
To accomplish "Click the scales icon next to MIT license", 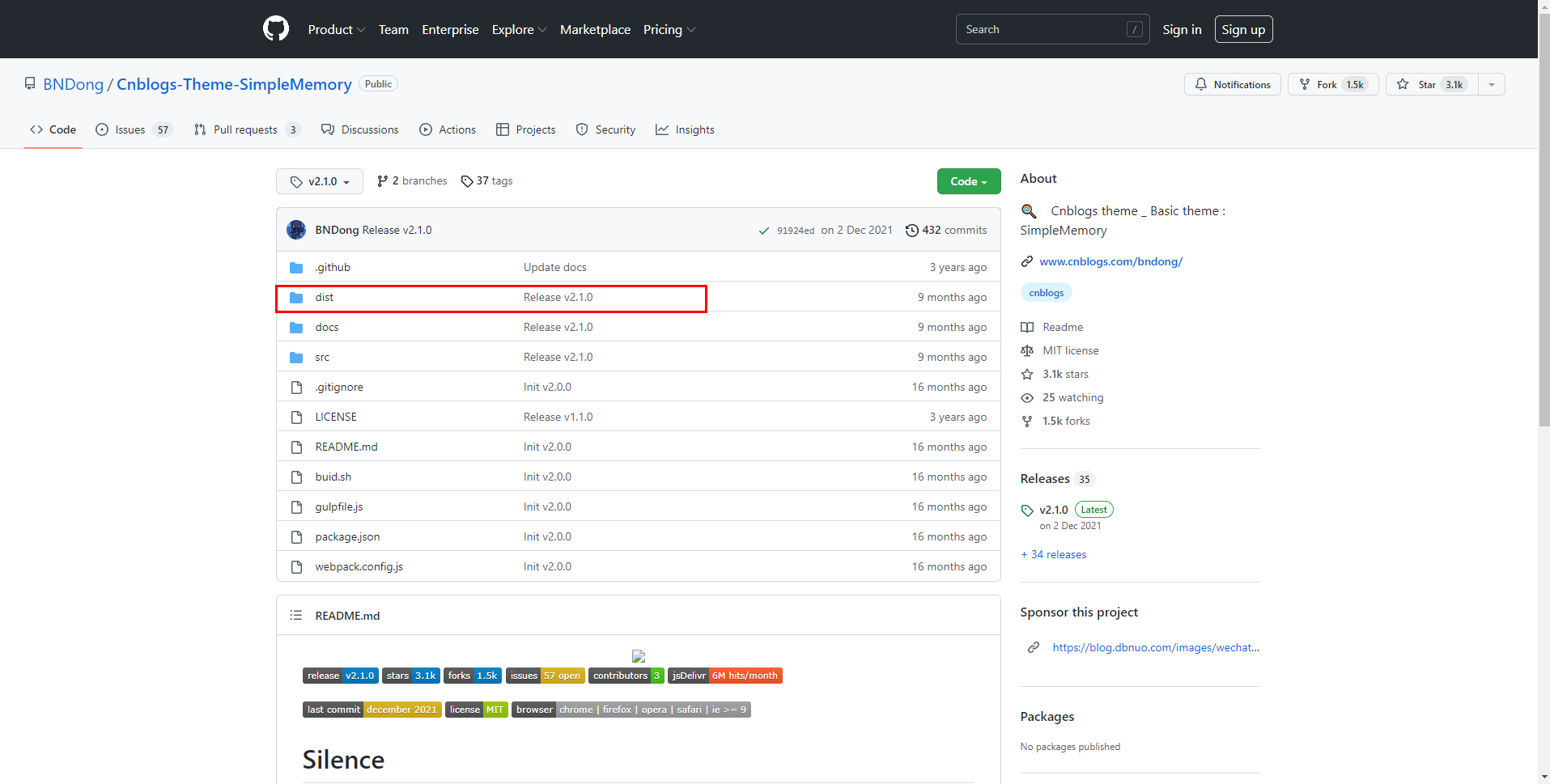I will coord(1027,350).
